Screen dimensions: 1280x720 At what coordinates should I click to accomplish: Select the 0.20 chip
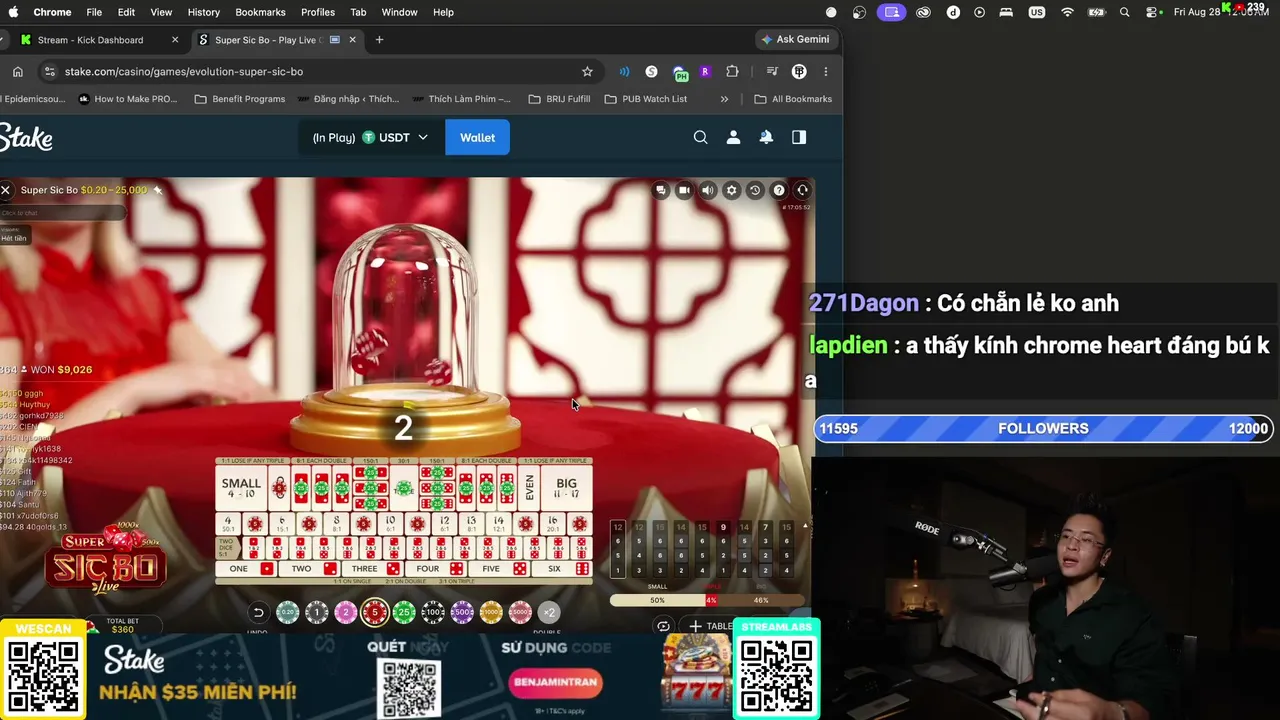[287, 612]
